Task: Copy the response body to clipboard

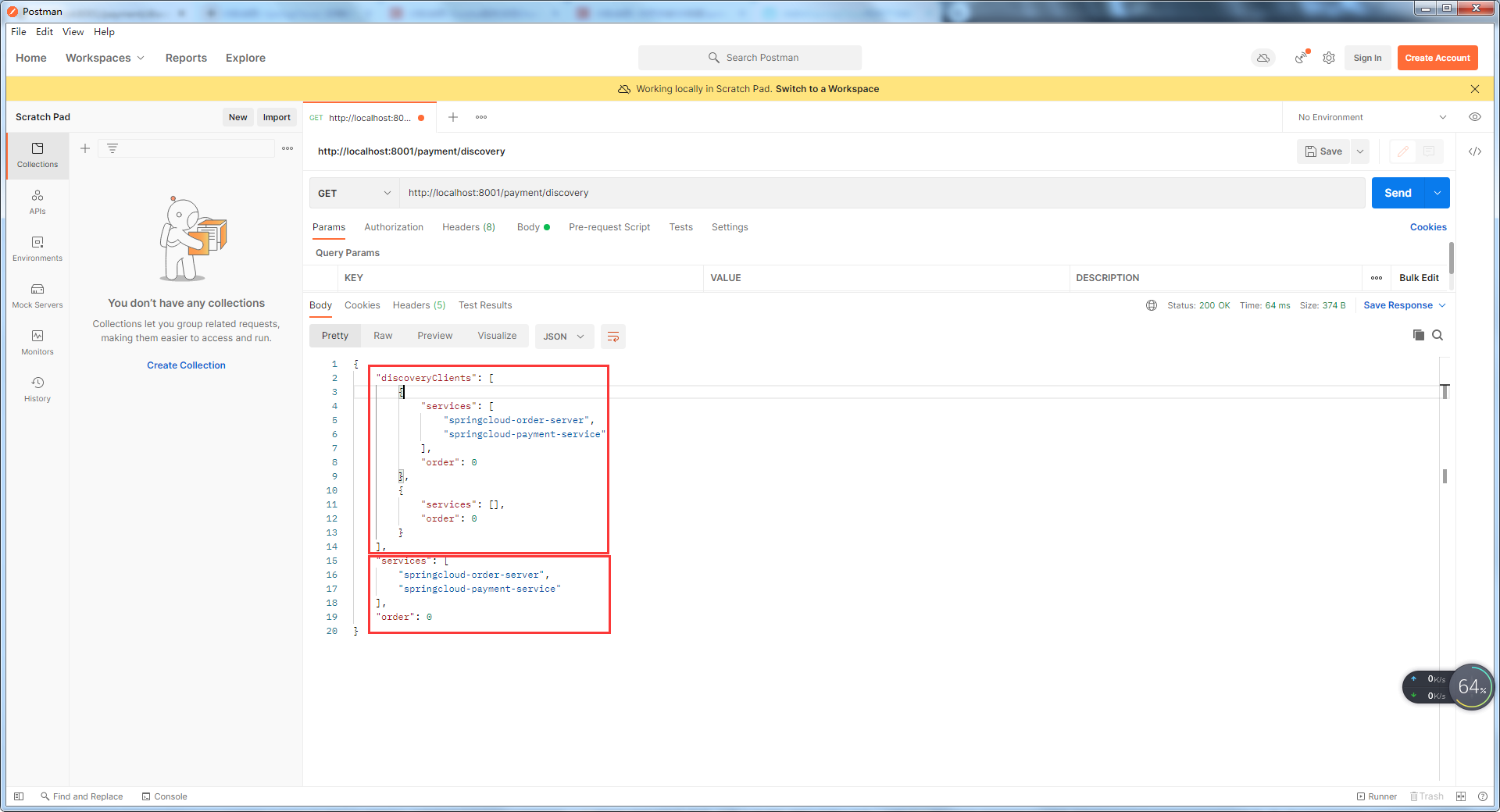Action: (1419, 336)
